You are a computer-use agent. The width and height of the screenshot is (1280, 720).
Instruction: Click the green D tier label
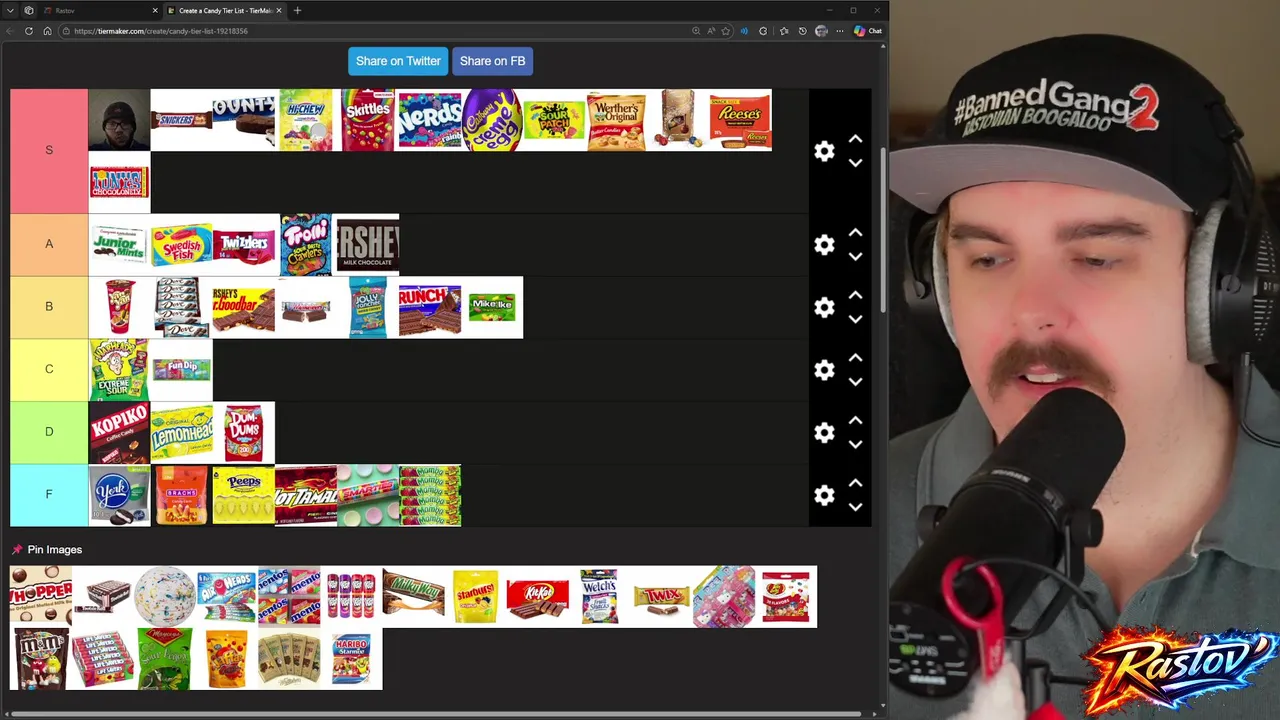point(49,432)
